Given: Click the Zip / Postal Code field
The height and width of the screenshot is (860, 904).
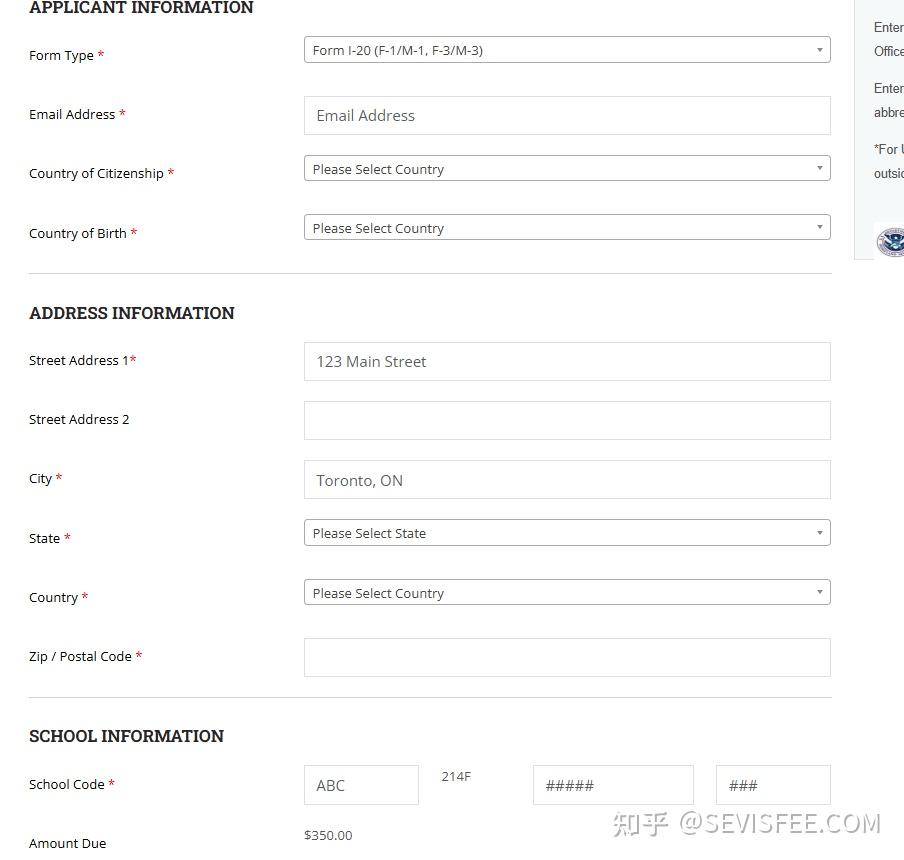Looking at the screenshot, I should 567,658.
